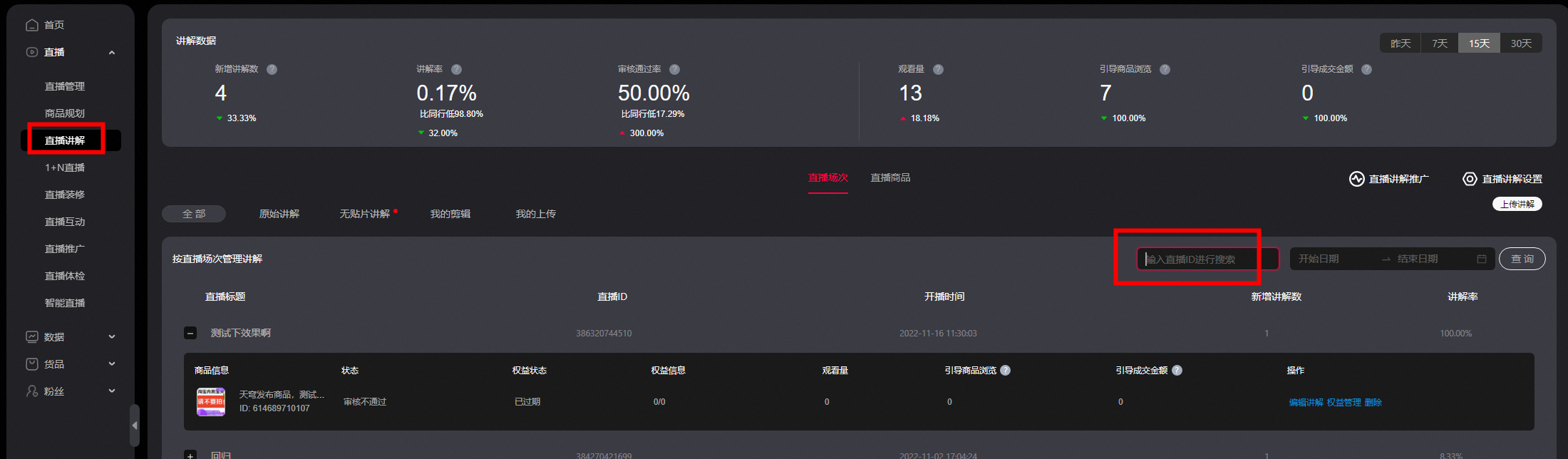Open 直播管理 in the sidebar
1568x459 pixels.
(65, 86)
